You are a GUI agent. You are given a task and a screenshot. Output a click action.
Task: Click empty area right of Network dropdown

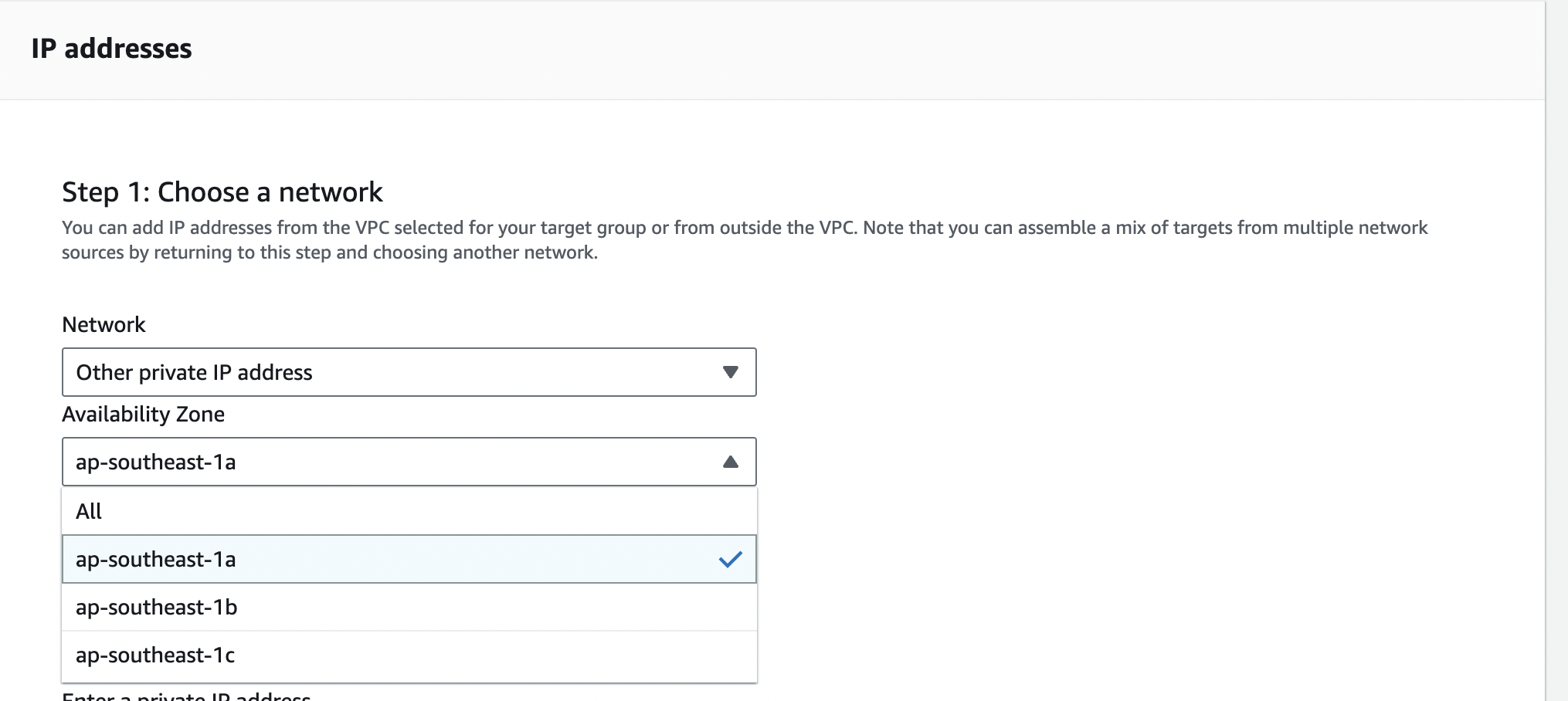(x=1081, y=372)
